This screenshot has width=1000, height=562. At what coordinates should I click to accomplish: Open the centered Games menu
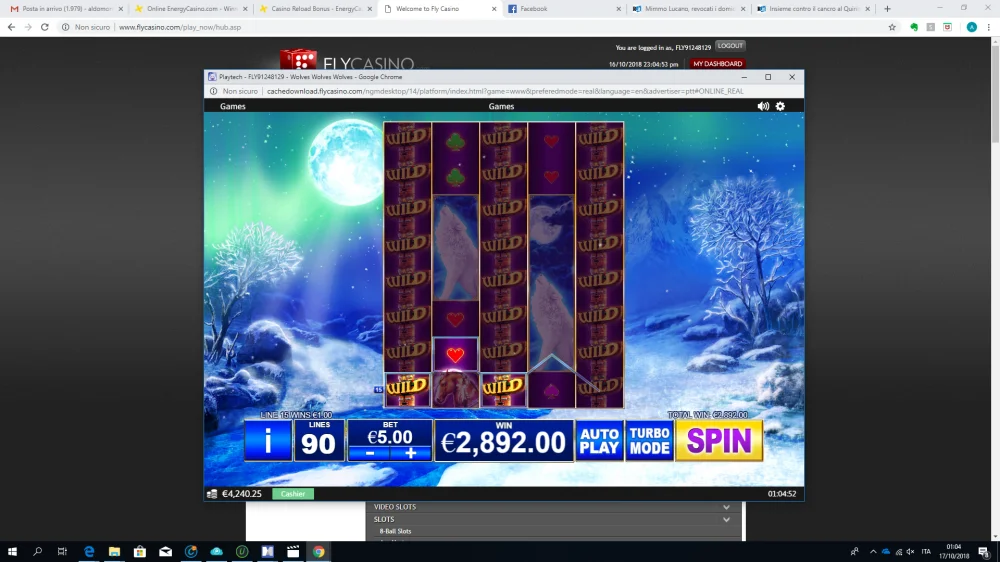[501, 107]
